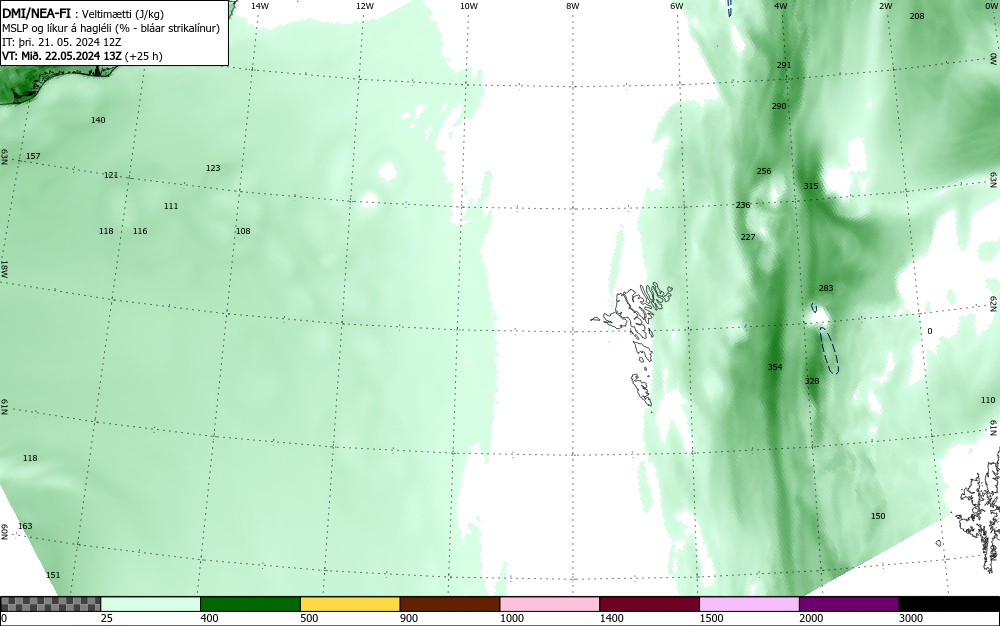Click the map value 151
Image resolution: width=1000 pixels, height=626 pixels.
(x=53, y=575)
